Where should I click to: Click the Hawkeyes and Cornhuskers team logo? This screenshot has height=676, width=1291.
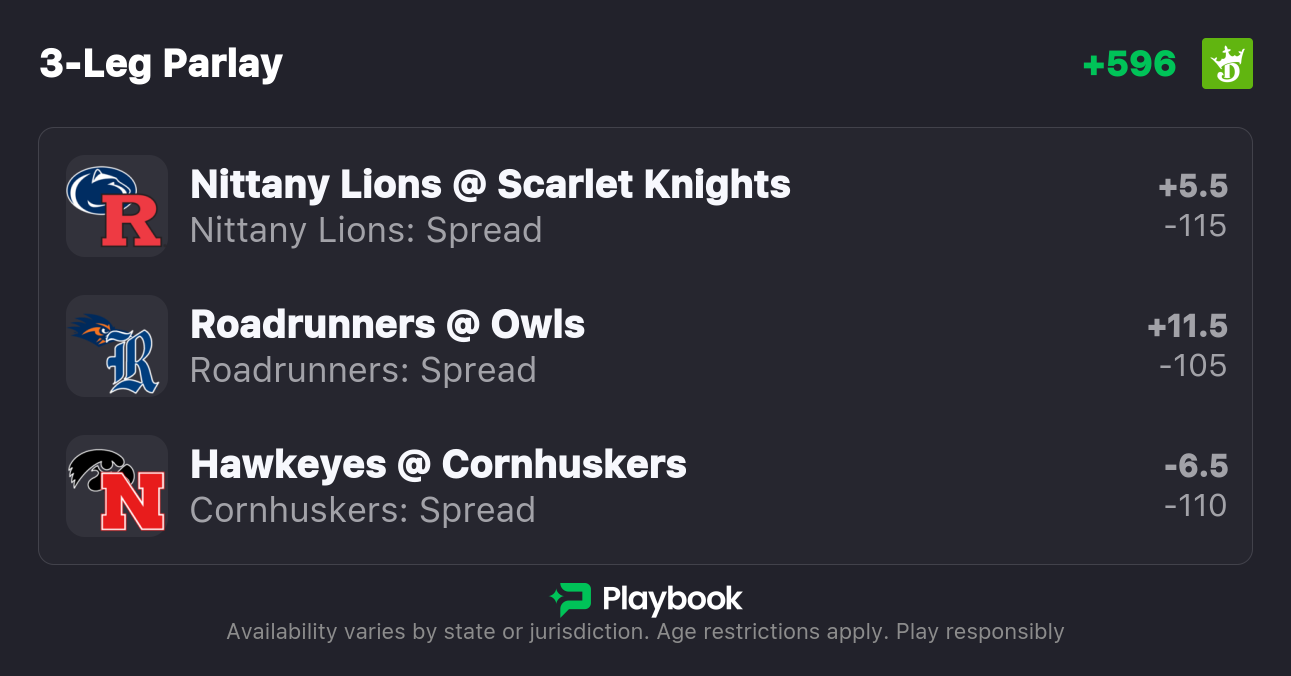[x=116, y=486]
